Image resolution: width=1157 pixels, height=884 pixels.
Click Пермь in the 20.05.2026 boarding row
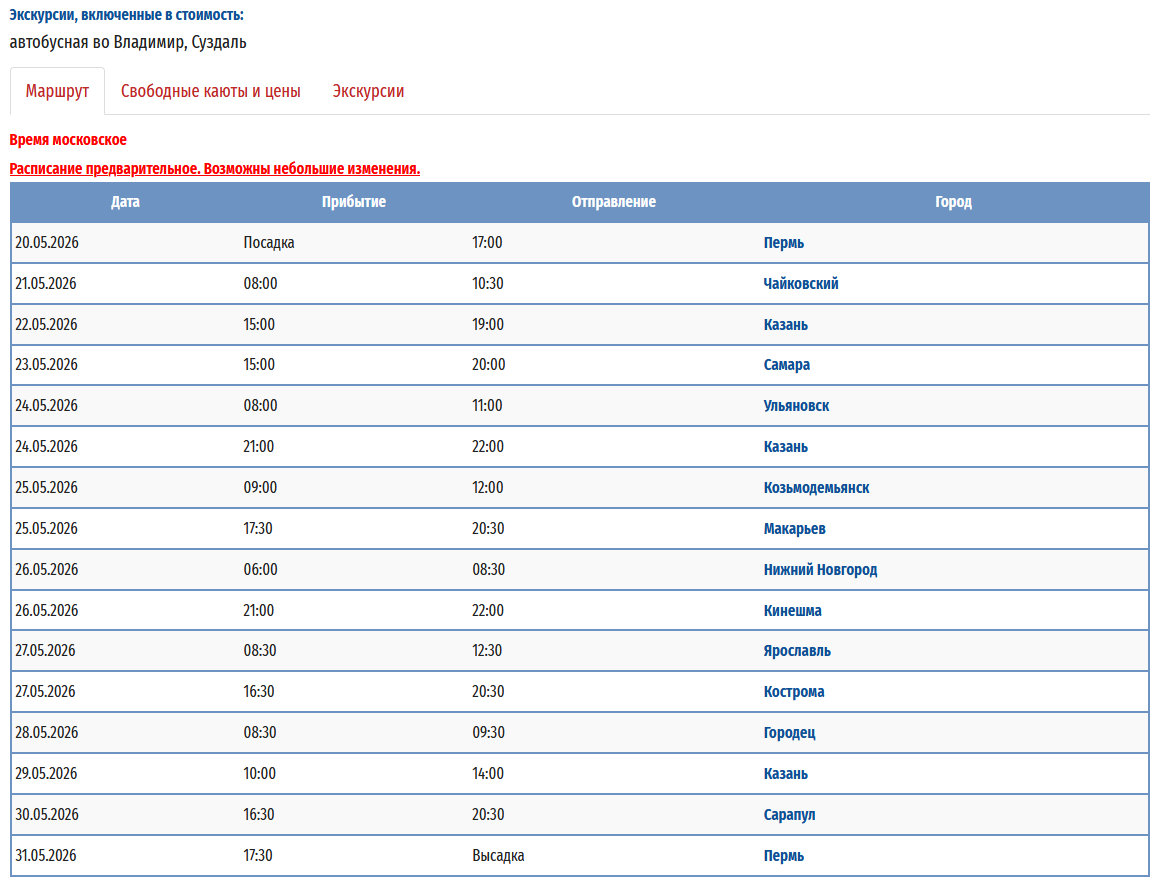point(783,243)
